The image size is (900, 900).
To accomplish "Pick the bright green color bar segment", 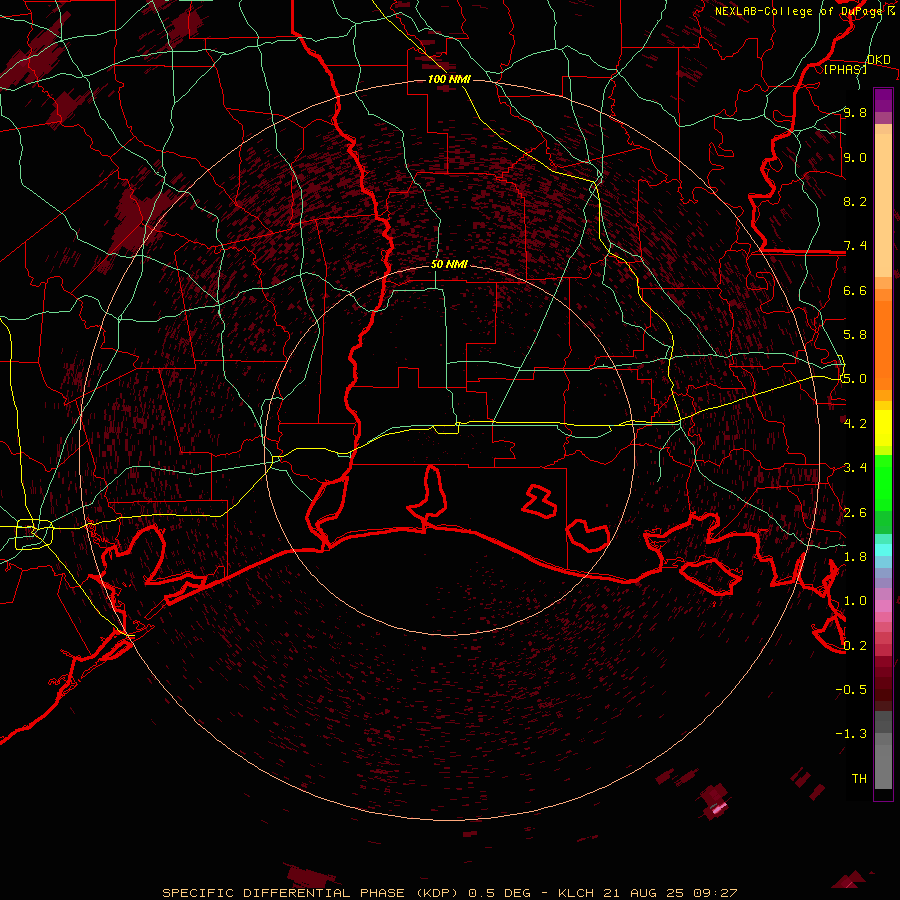I will tap(883, 482).
